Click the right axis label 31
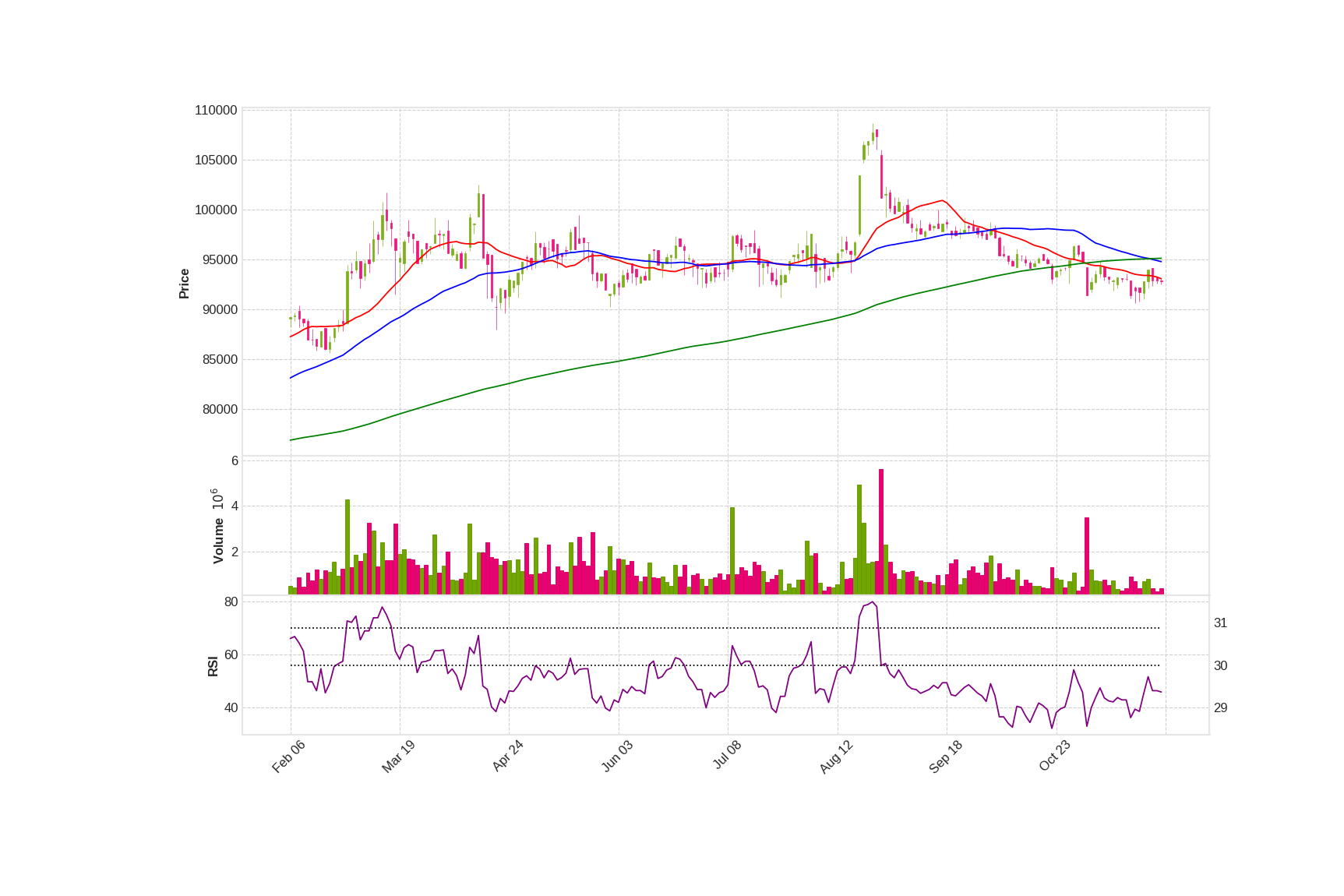1344x896 pixels. click(x=1220, y=623)
